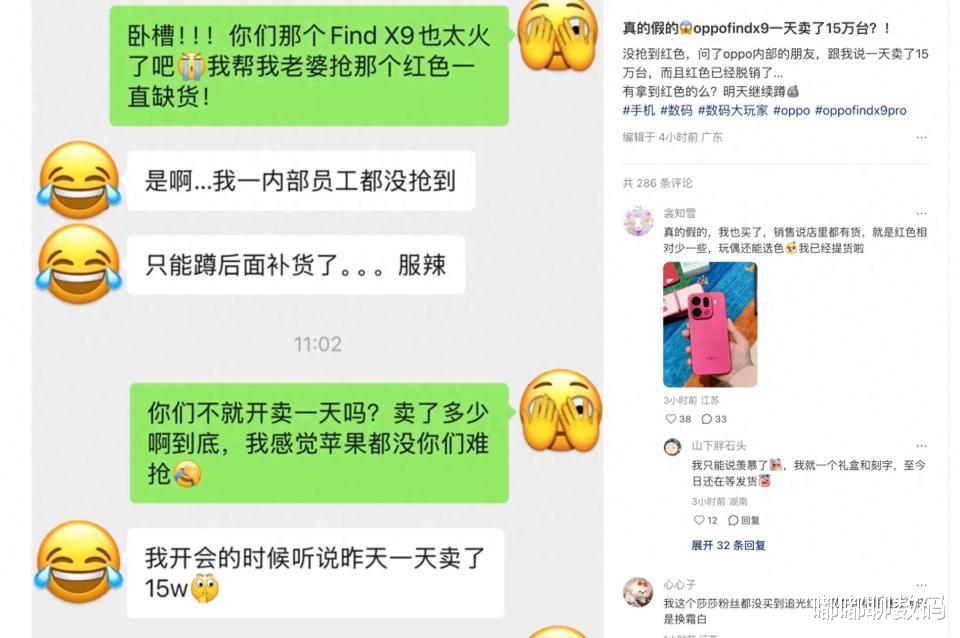Open the #数码 hashtag
This screenshot has height=638, width=960.
tap(676, 111)
